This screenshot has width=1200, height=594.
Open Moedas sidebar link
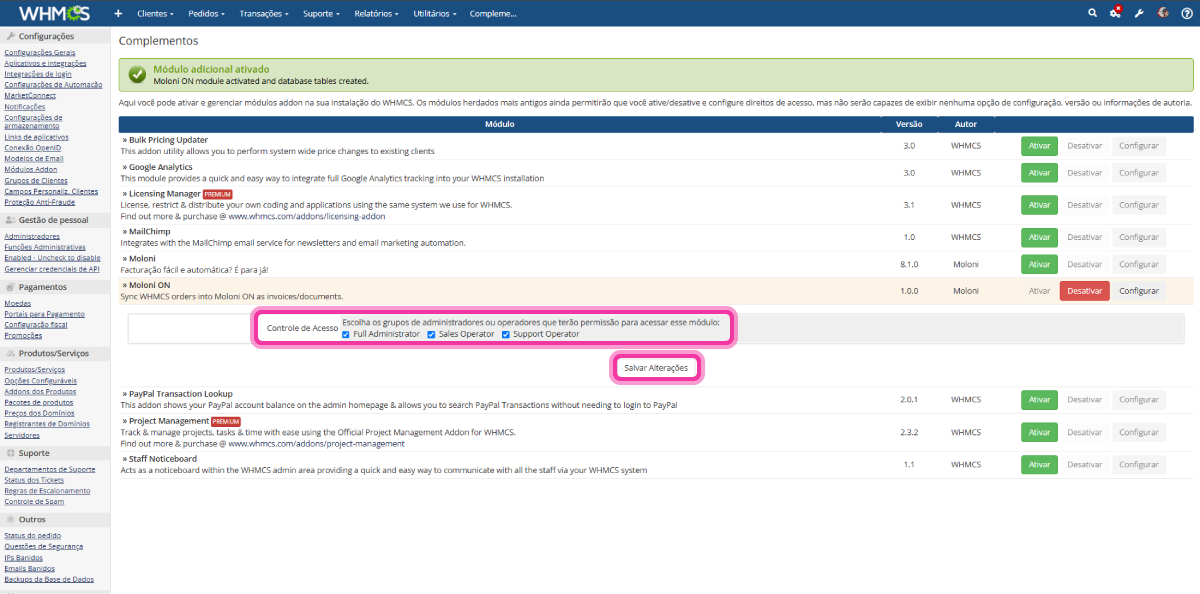tap(18, 302)
